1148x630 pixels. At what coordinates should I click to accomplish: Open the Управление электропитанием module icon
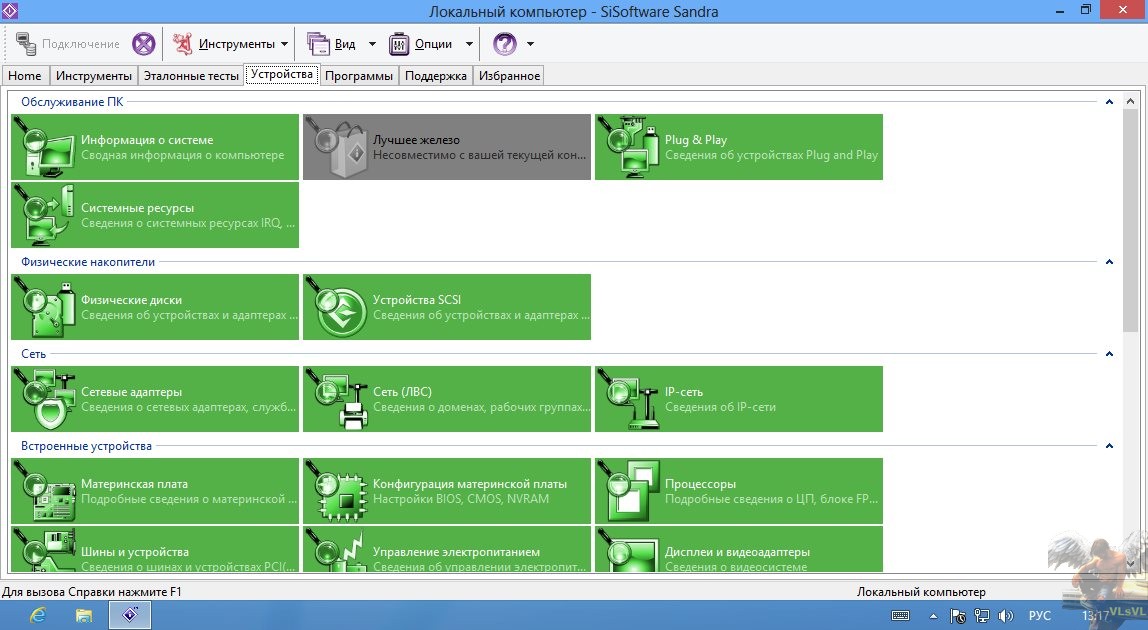(337, 549)
